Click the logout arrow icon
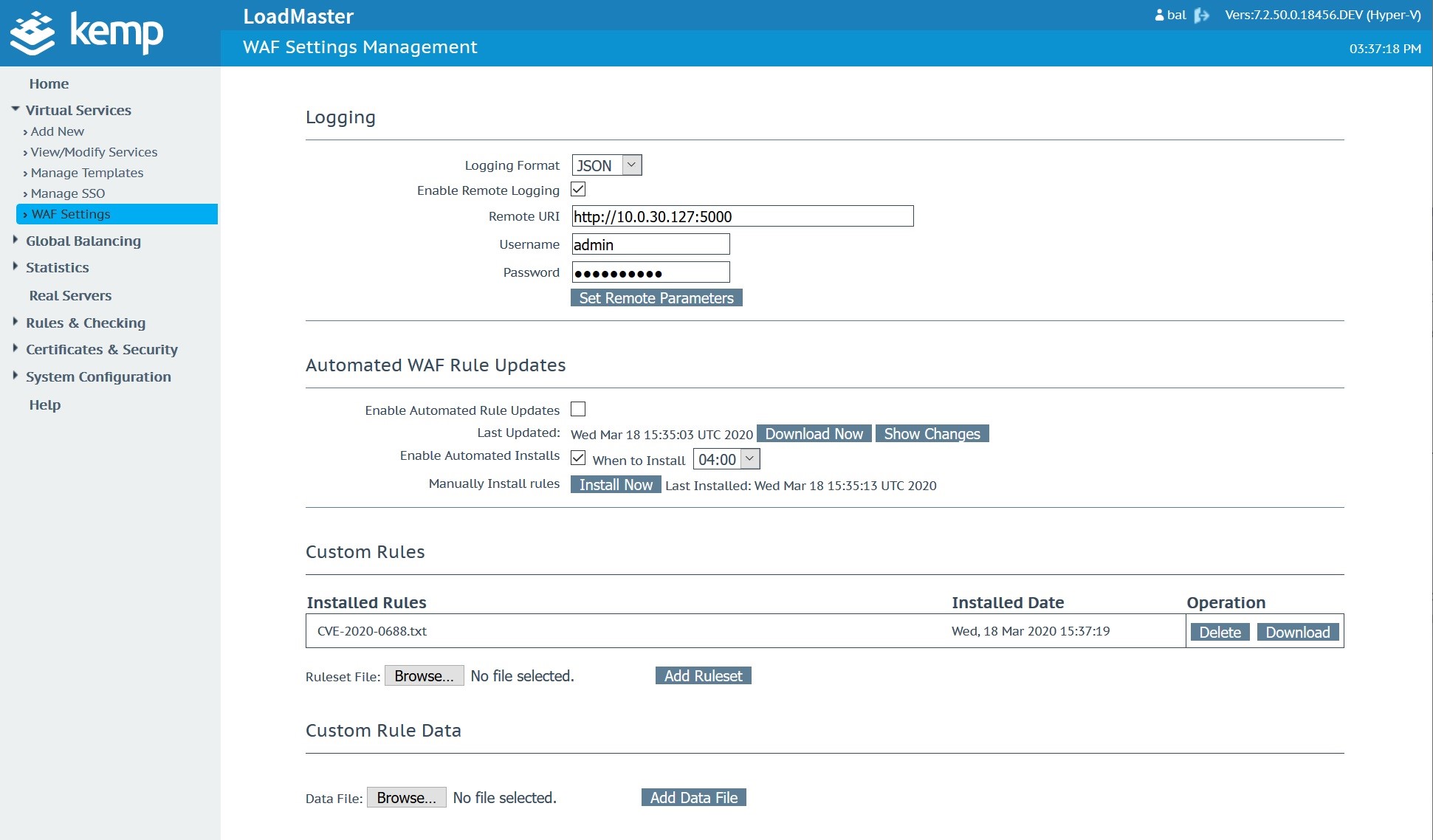The width and height of the screenshot is (1433, 840). [1201, 16]
